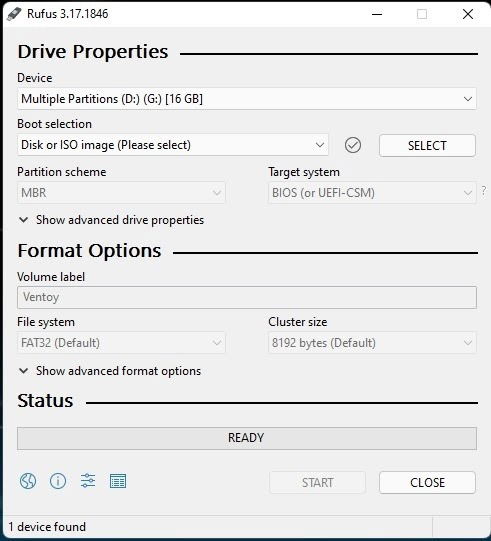Click the CLOSE button
This screenshot has height=541, width=491.
pyautogui.click(x=427, y=482)
